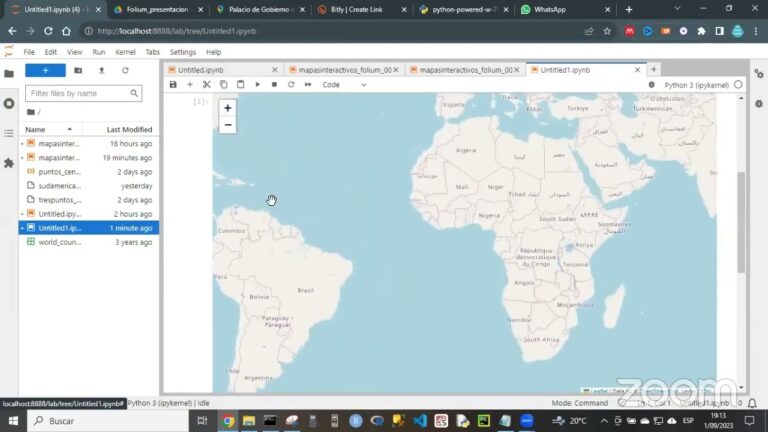The width and height of the screenshot is (768, 432).
Task: Zoom in on the folium map
Action: coord(228,108)
